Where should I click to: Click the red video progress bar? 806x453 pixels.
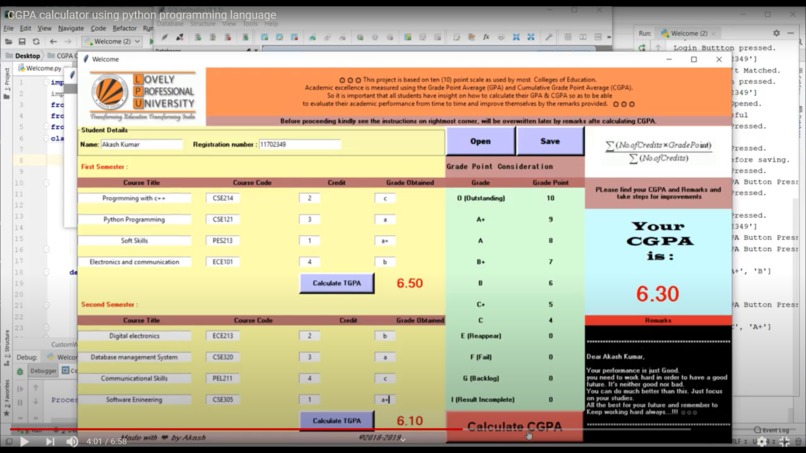[236, 429]
